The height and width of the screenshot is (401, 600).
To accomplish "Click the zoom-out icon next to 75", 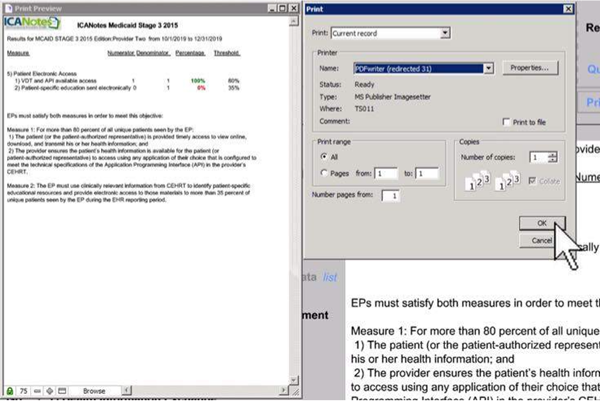I will [37, 391].
